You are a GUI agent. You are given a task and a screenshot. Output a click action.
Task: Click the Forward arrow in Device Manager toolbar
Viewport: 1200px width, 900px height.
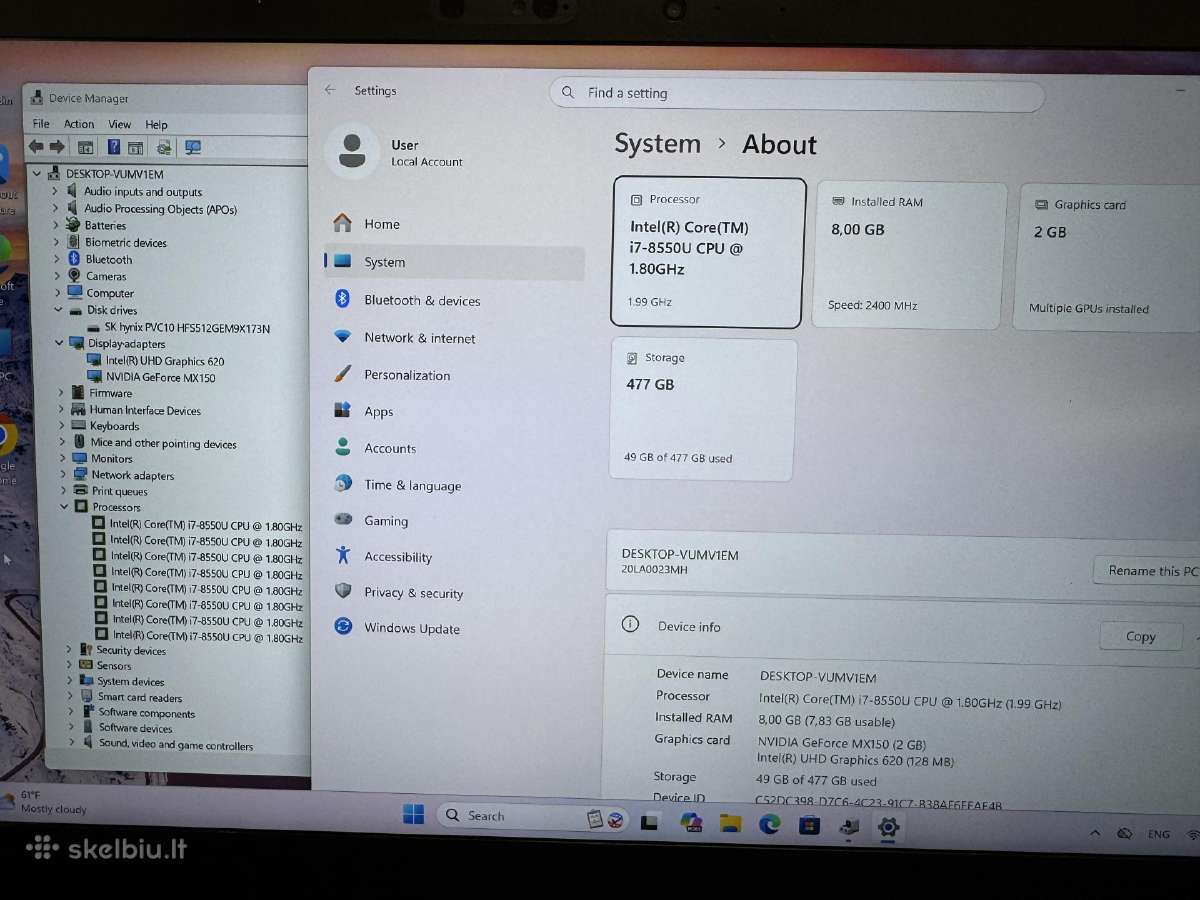(57, 147)
